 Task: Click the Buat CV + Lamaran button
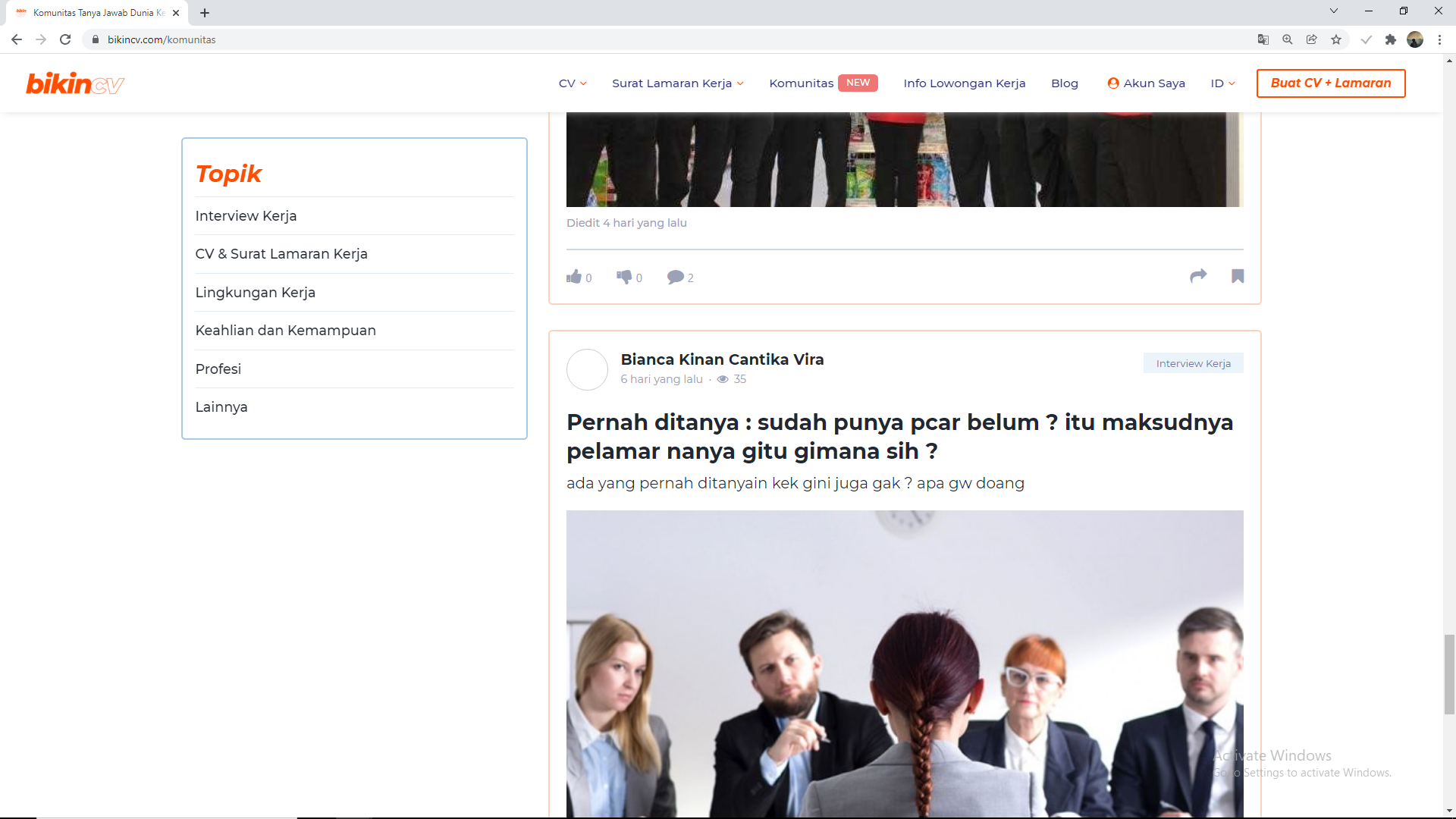(x=1331, y=83)
